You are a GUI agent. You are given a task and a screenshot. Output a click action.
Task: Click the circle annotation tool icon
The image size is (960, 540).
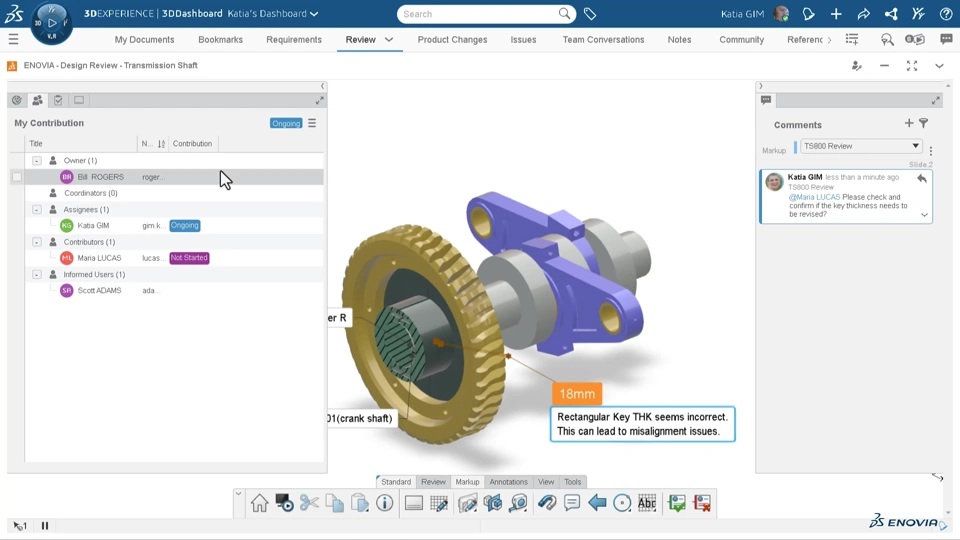pos(622,503)
